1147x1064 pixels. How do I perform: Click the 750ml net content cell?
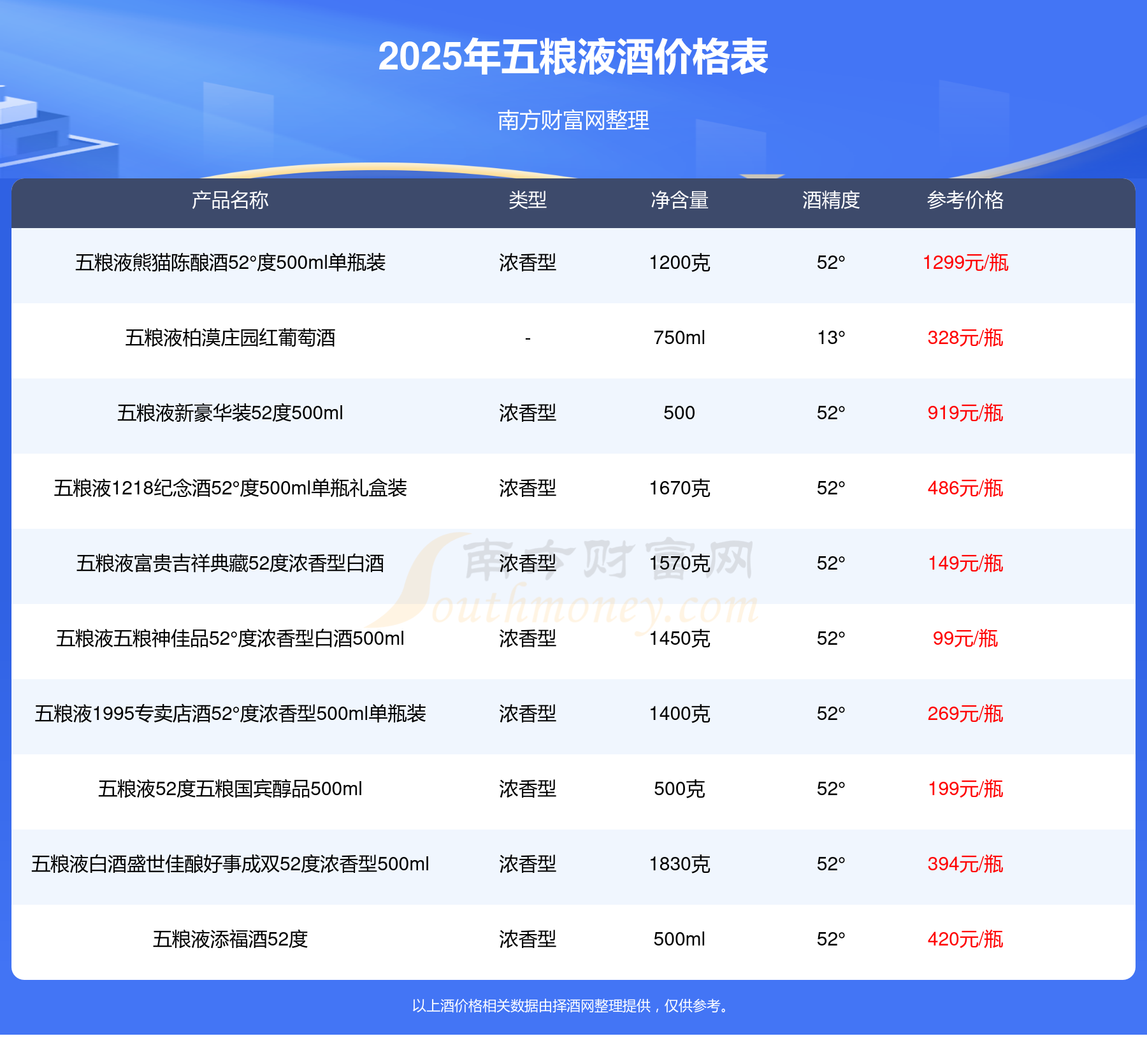(x=679, y=338)
